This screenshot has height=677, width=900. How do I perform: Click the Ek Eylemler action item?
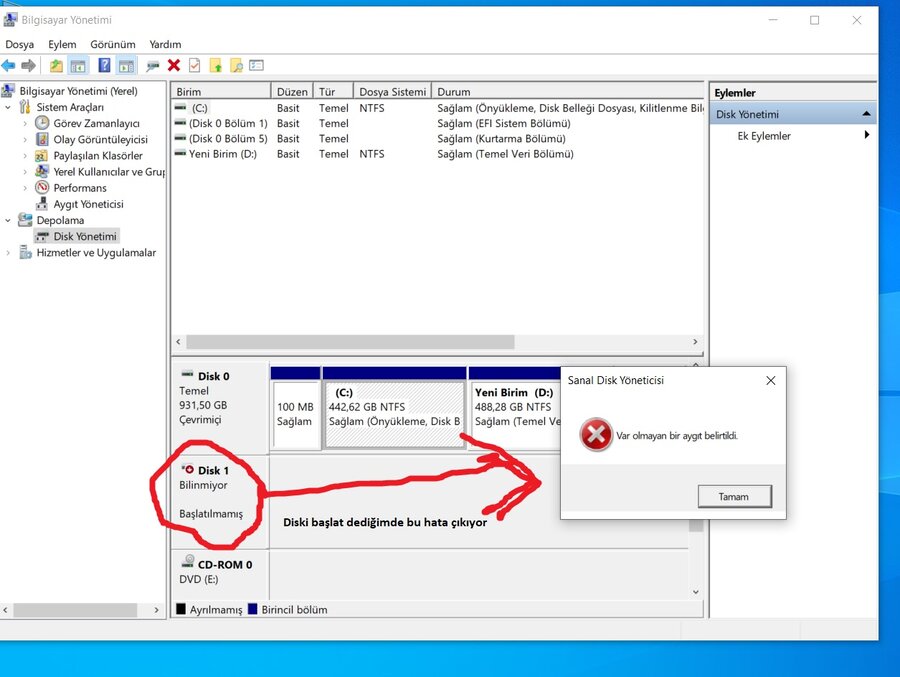[x=764, y=136]
